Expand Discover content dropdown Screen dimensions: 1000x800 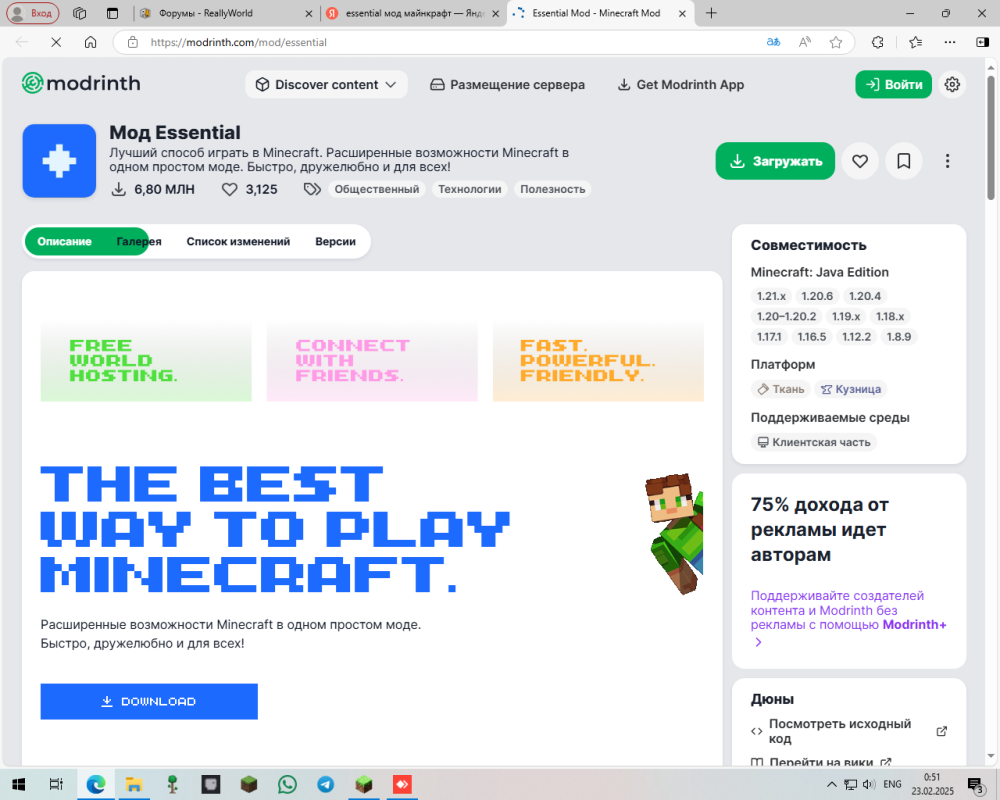326,84
